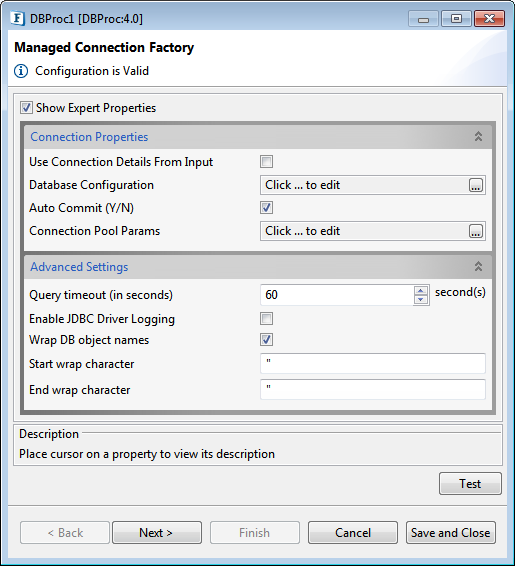Enable JDBC Driver Logging checkbox
This screenshot has height=566, width=515.
pyautogui.click(x=266, y=319)
